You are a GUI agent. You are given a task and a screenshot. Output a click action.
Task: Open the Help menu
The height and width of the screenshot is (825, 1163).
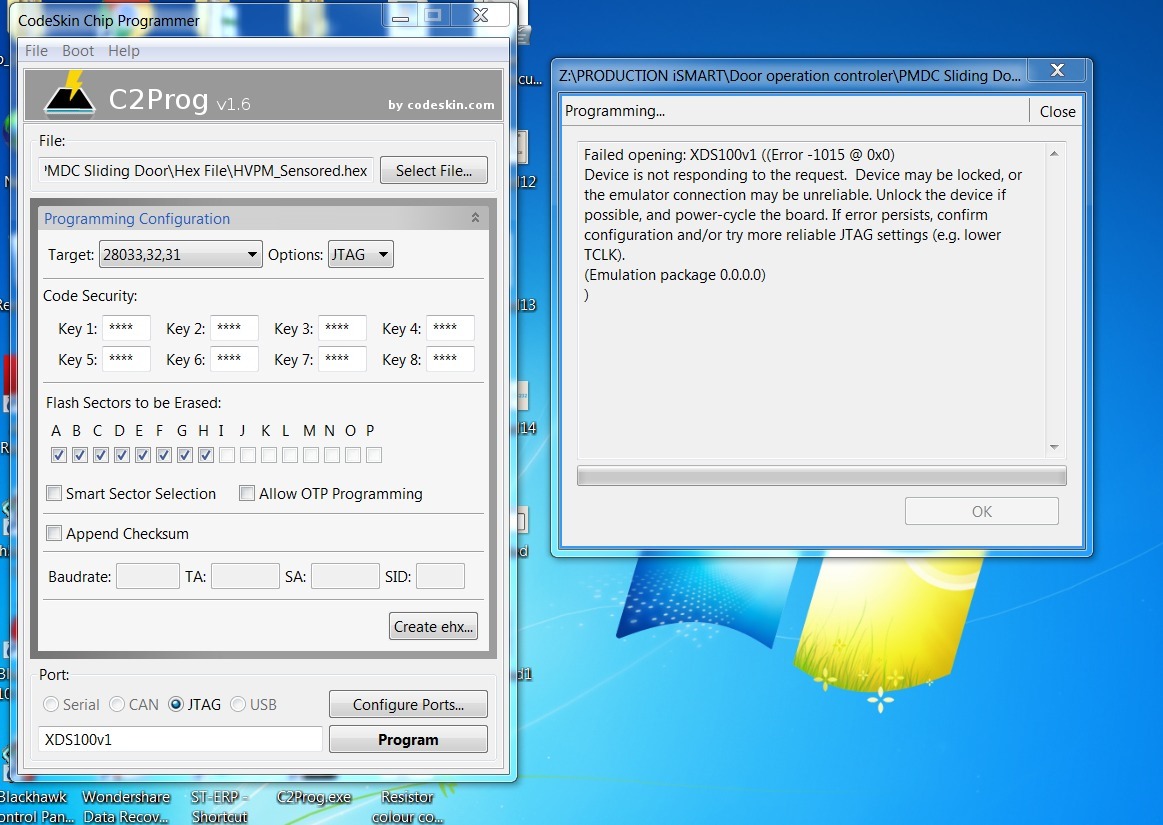pos(124,50)
